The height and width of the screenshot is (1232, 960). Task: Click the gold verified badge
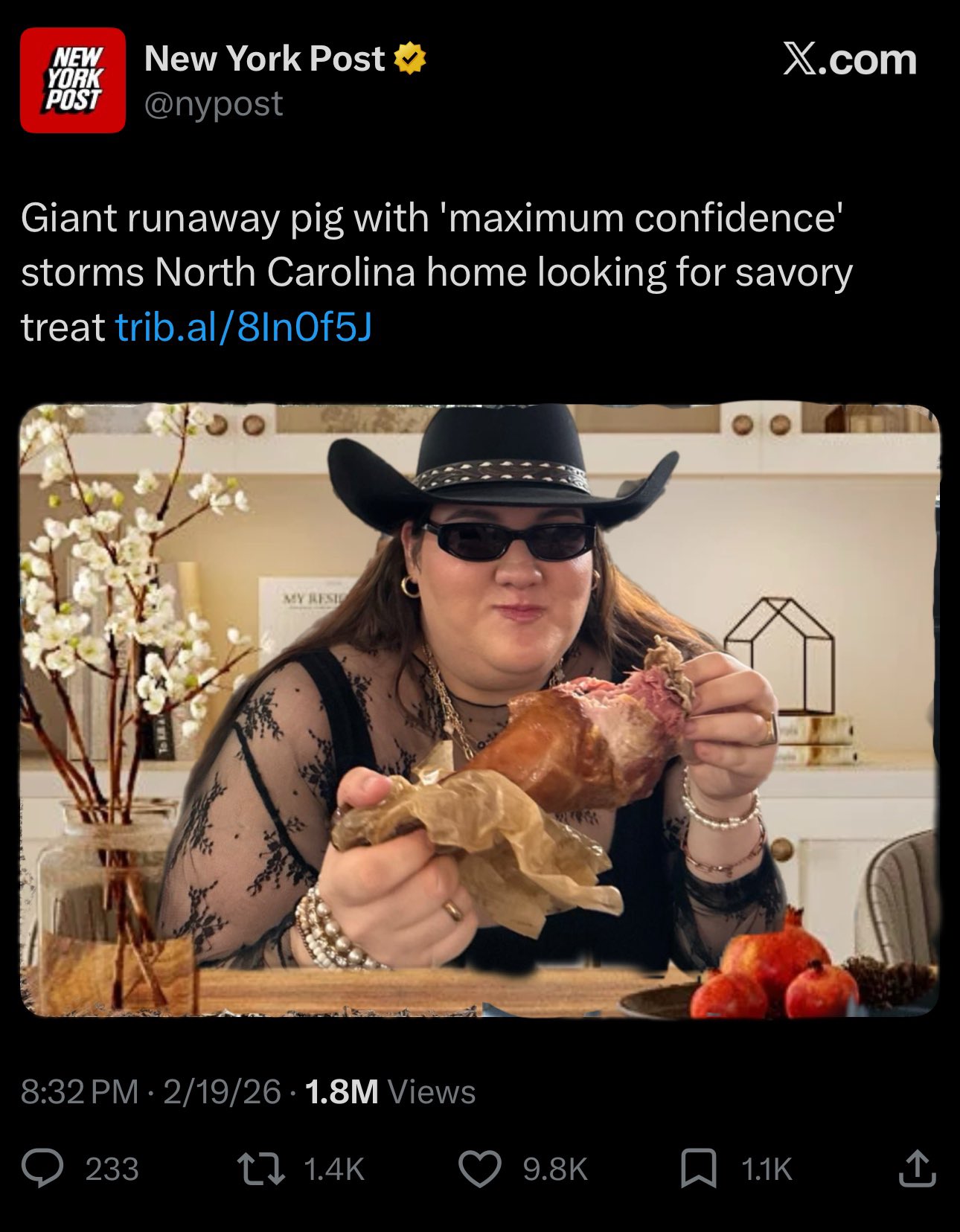pos(409,59)
